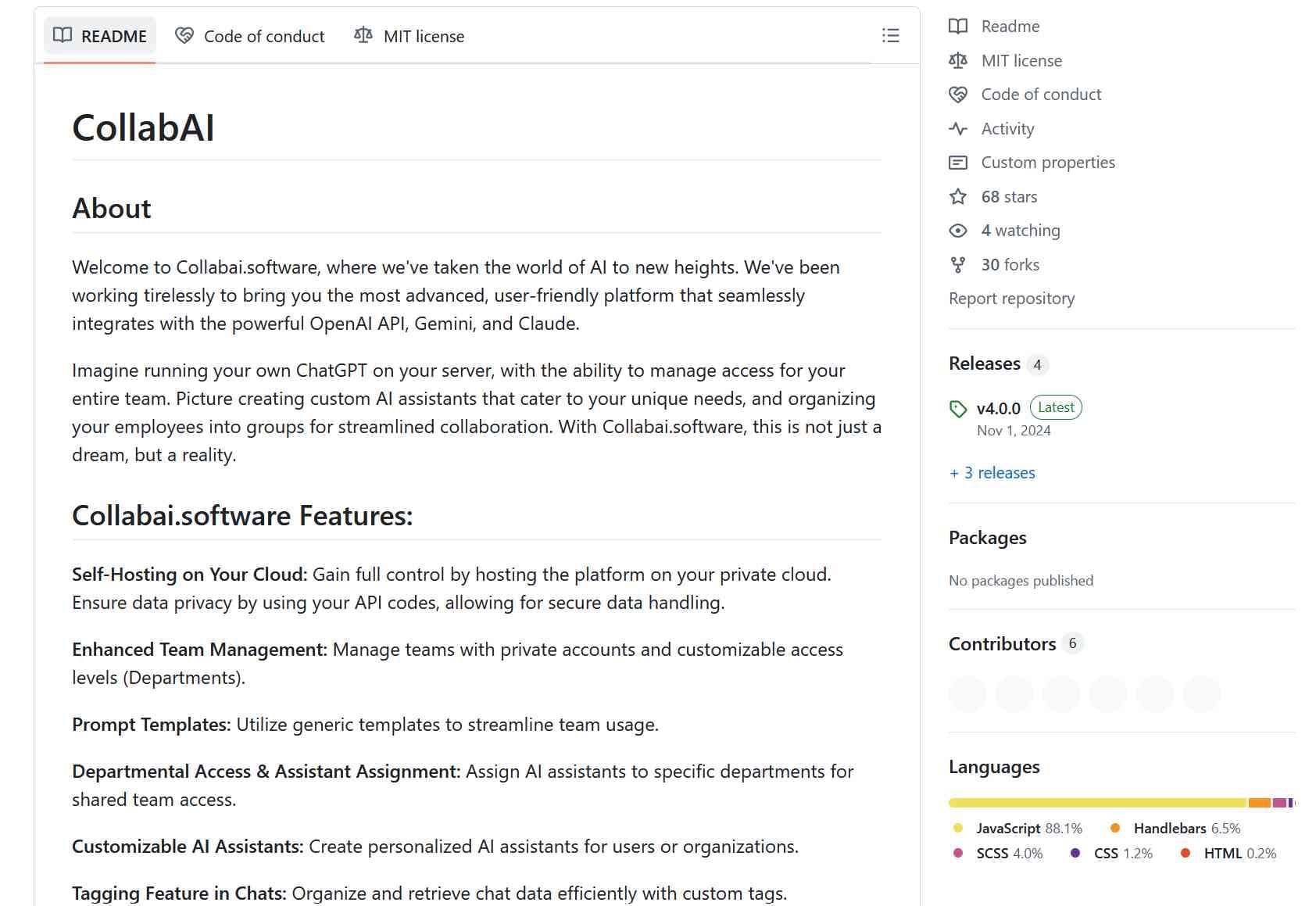Click Report repository
Image resolution: width=1316 pixels, height=906 pixels.
(x=1011, y=299)
